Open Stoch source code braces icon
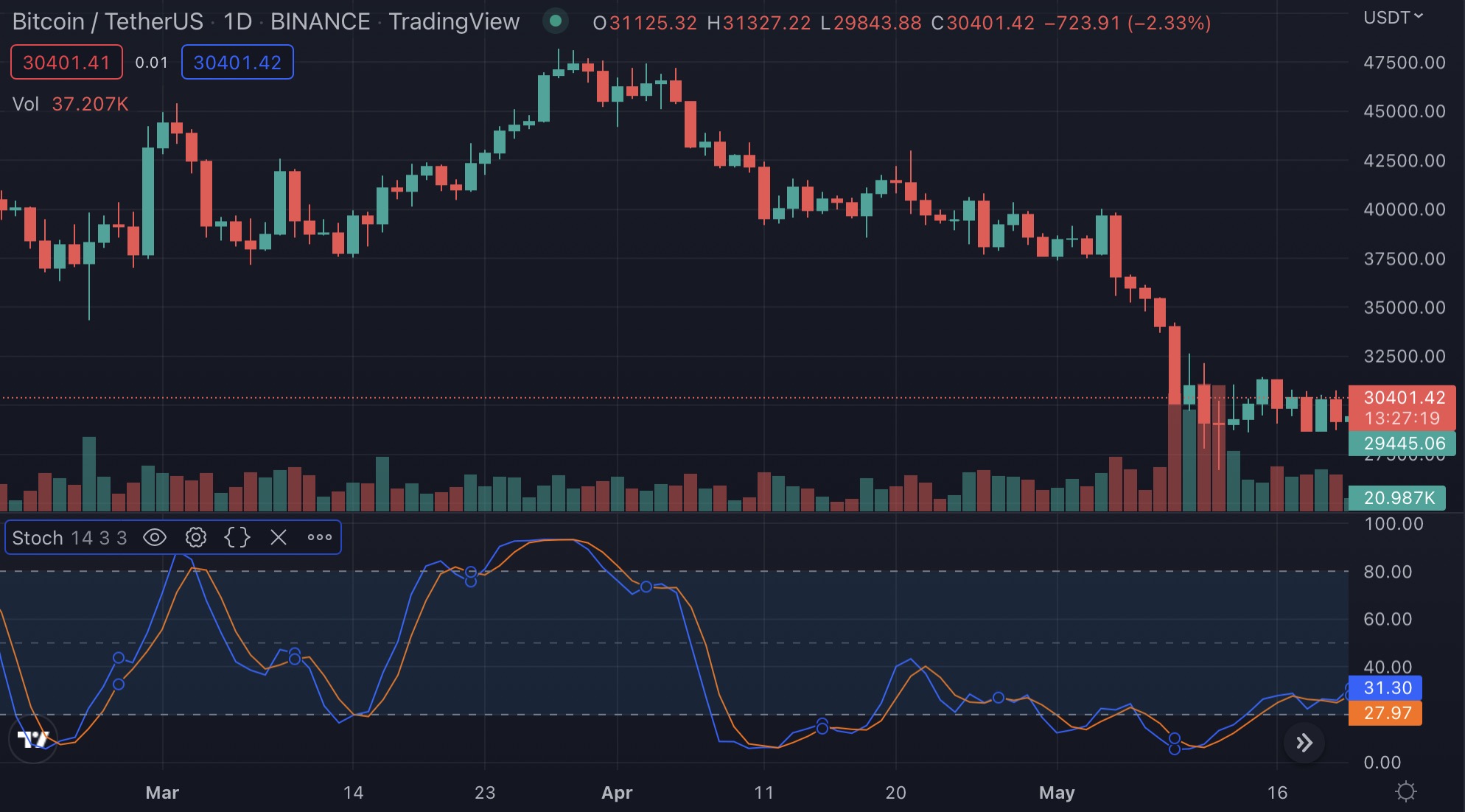The height and width of the screenshot is (812, 1465). click(237, 537)
